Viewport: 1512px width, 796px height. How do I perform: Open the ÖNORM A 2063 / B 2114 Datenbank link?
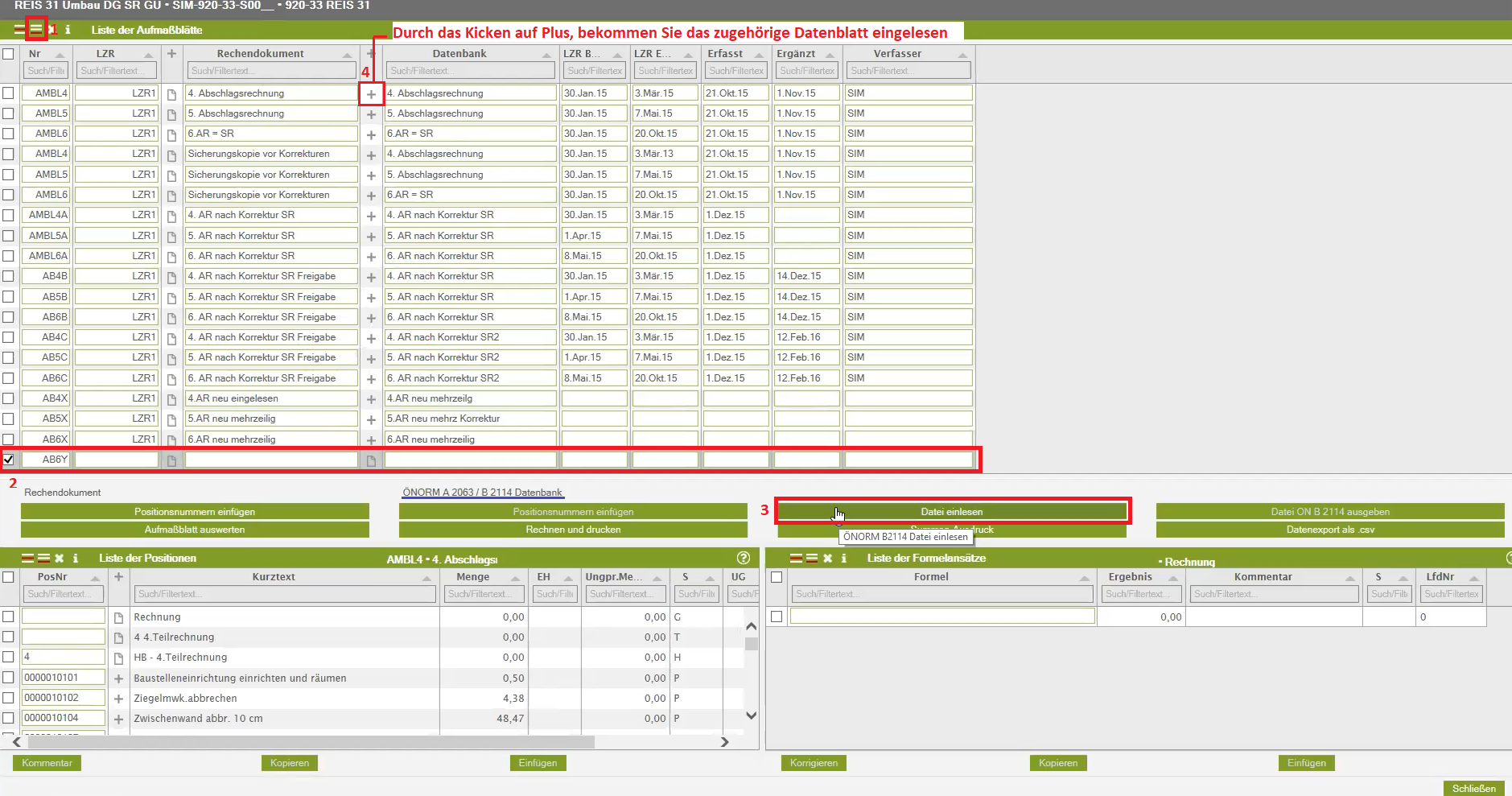click(x=483, y=493)
